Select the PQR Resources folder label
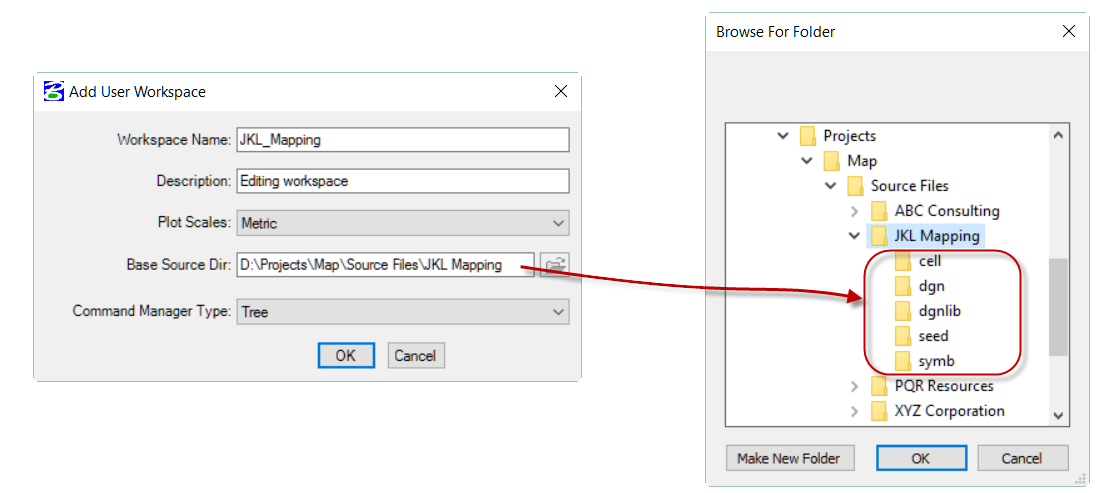Screen dimensions: 1110x493 coord(944,386)
